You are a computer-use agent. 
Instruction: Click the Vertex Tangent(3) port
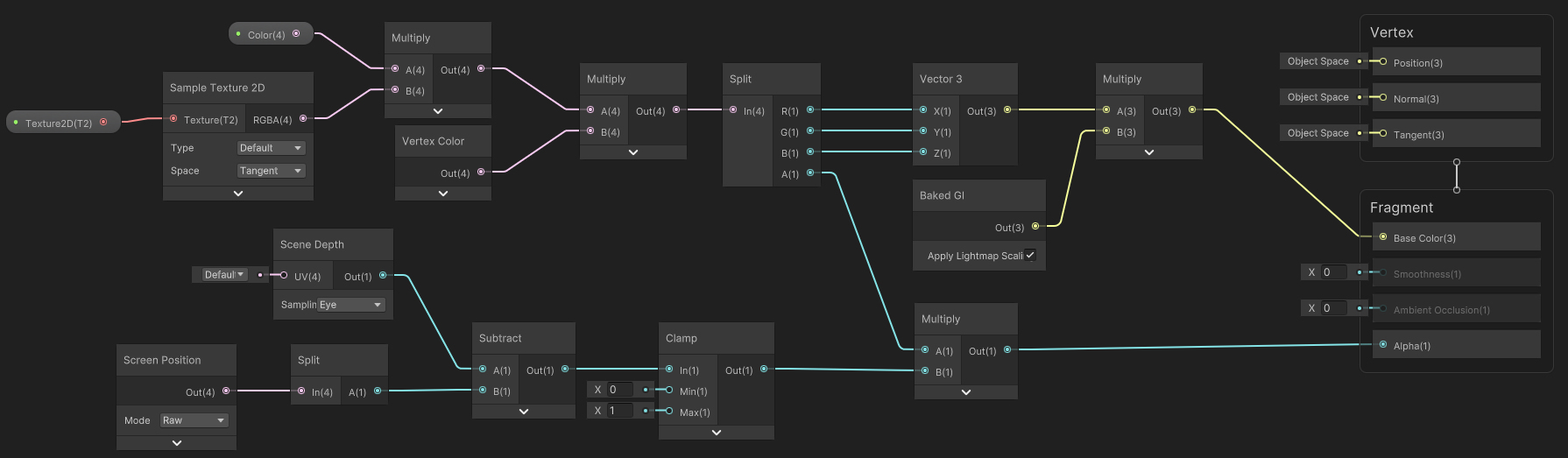[1383, 133]
